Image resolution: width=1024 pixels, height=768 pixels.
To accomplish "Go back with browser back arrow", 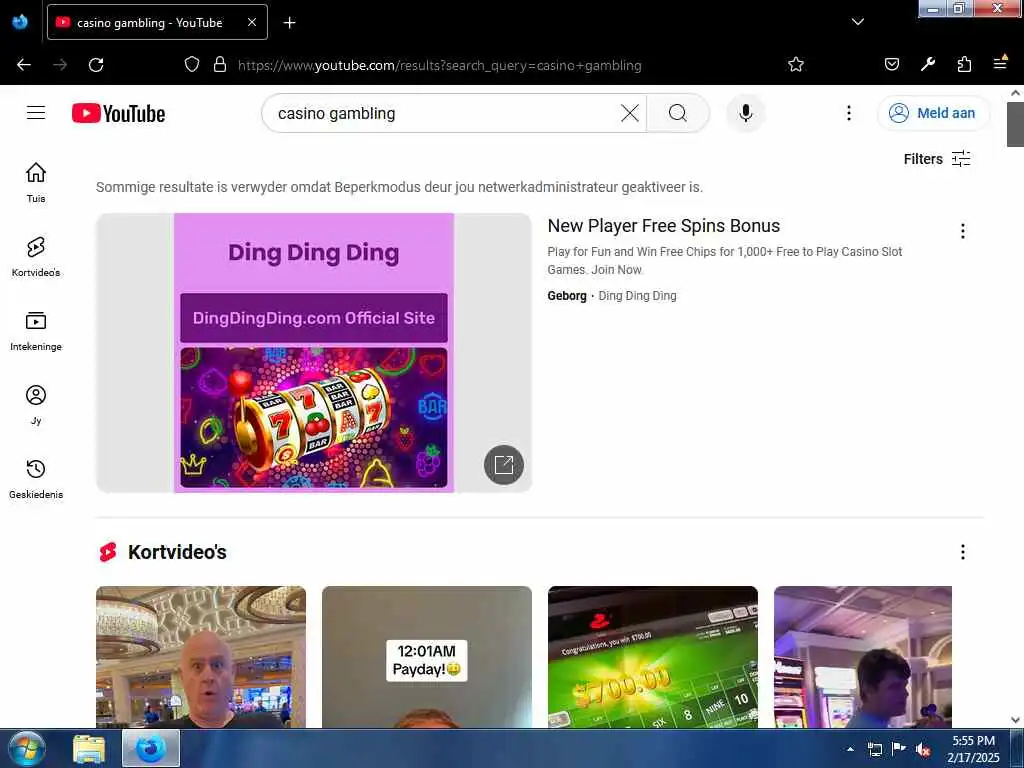I will pos(24,65).
